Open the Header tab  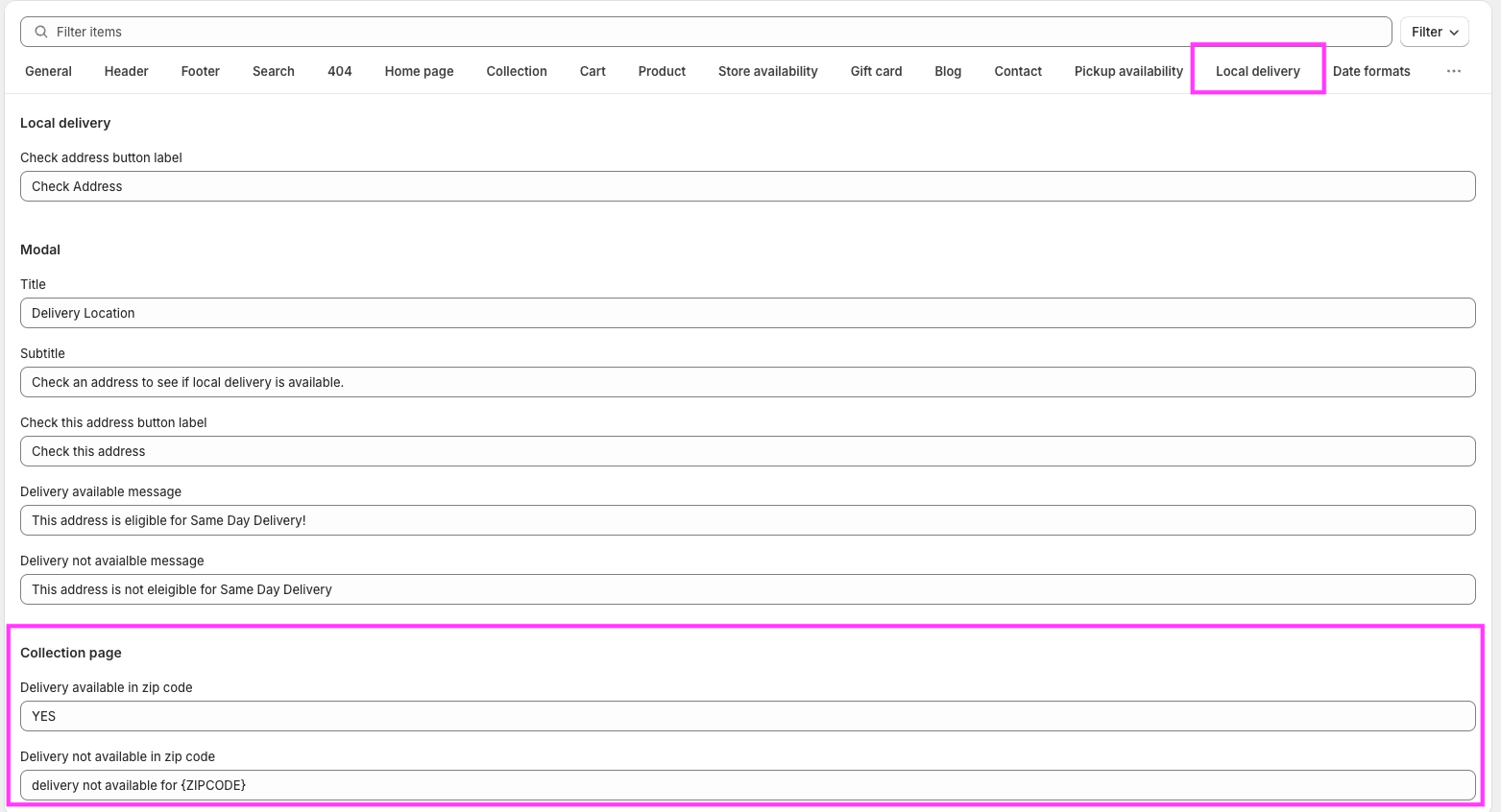pos(126,71)
